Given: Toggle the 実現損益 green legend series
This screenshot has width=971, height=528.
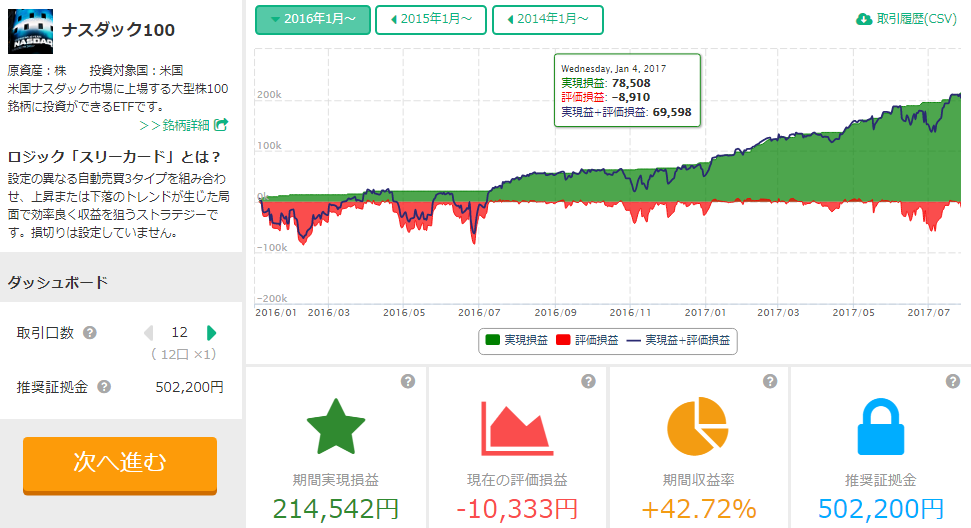Looking at the screenshot, I should tap(517, 340).
